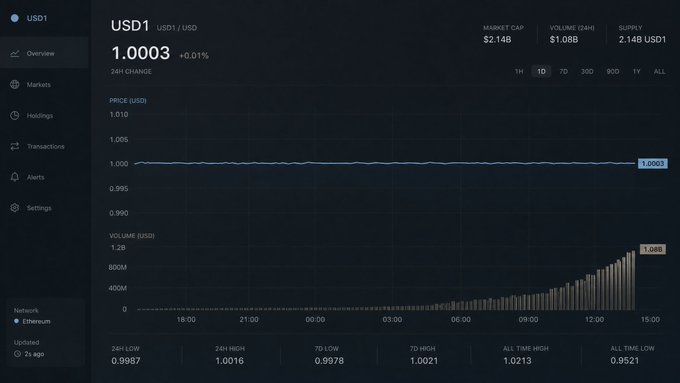Click the 800M volume axis label

pyautogui.click(x=118, y=267)
